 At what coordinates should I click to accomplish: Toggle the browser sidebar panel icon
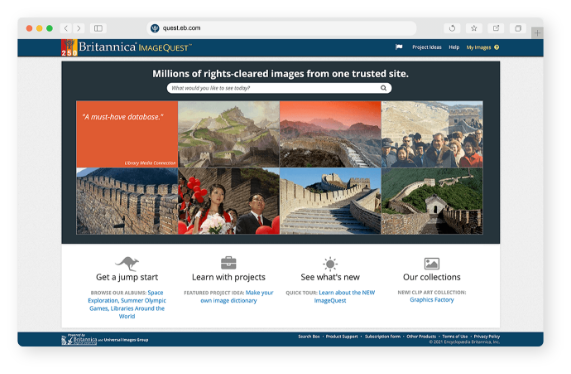click(x=98, y=28)
